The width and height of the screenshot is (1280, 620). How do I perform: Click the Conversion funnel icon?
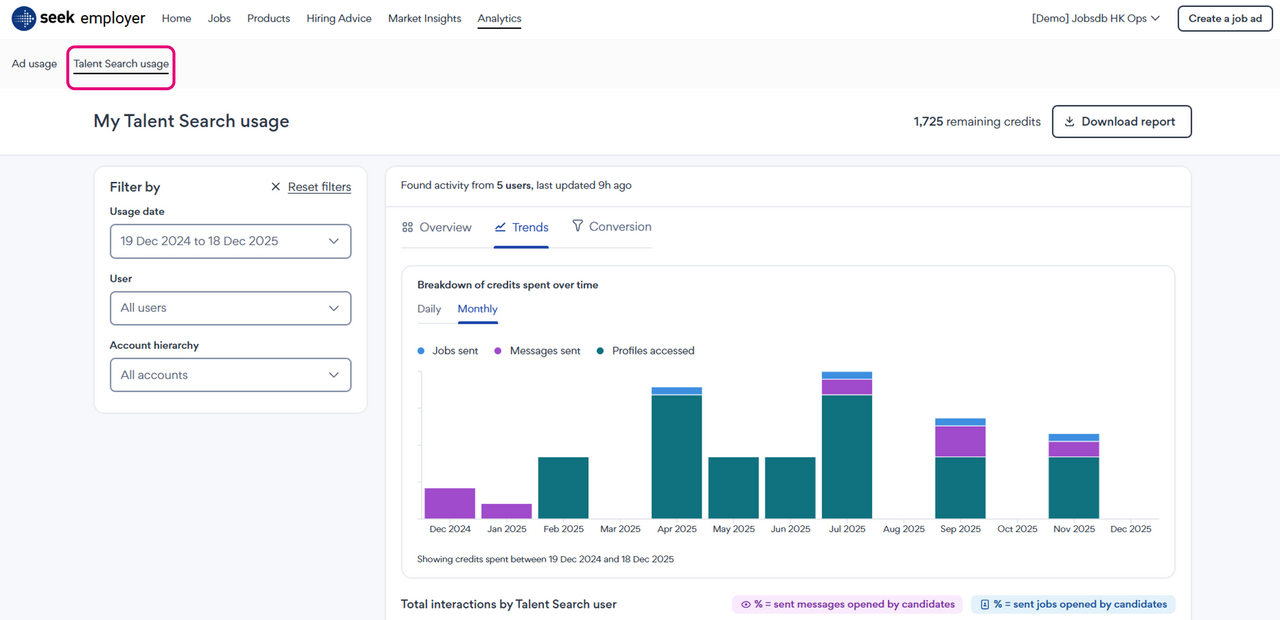coord(577,226)
